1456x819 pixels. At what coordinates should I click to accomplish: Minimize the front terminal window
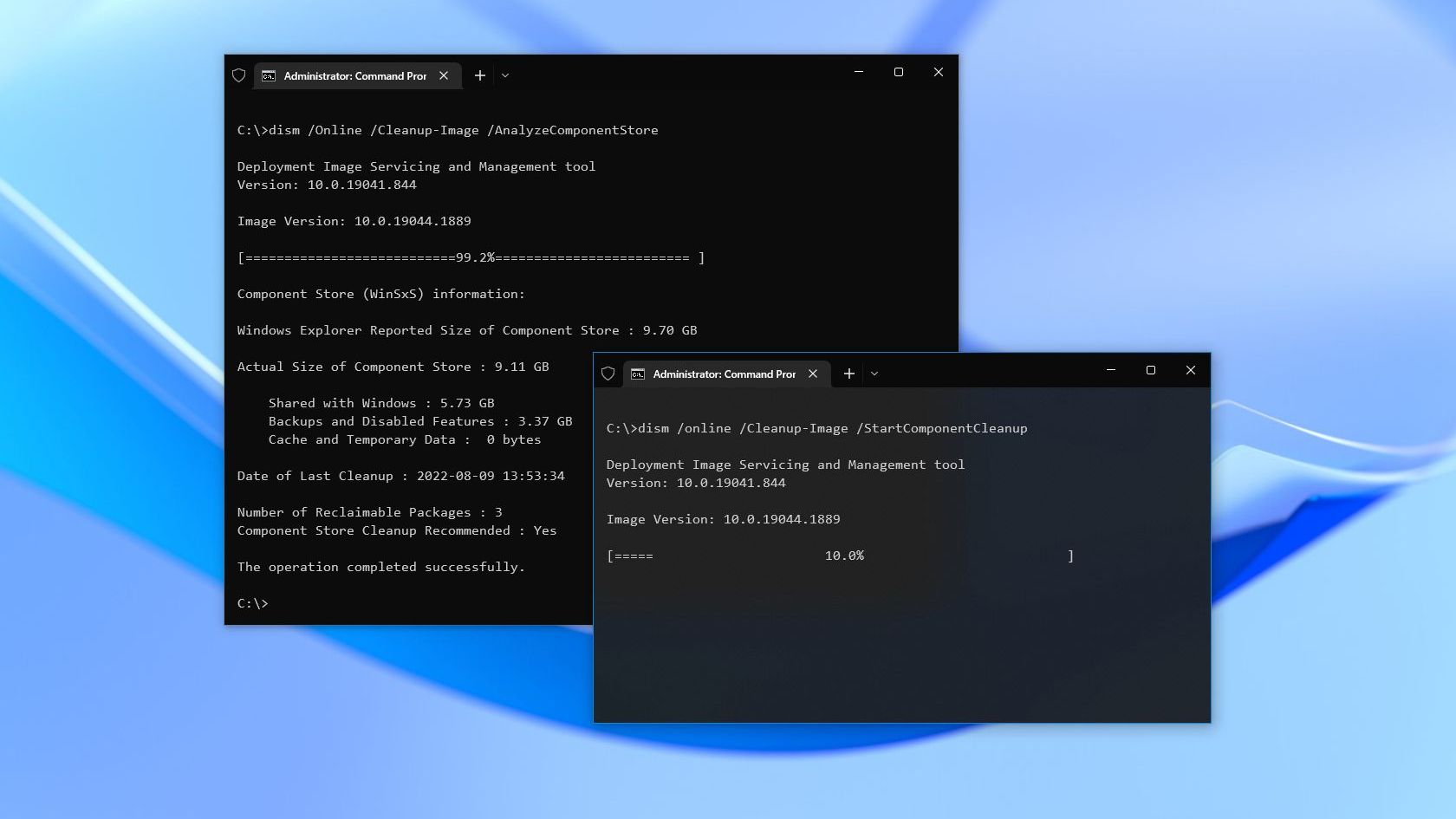[1111, 370]
